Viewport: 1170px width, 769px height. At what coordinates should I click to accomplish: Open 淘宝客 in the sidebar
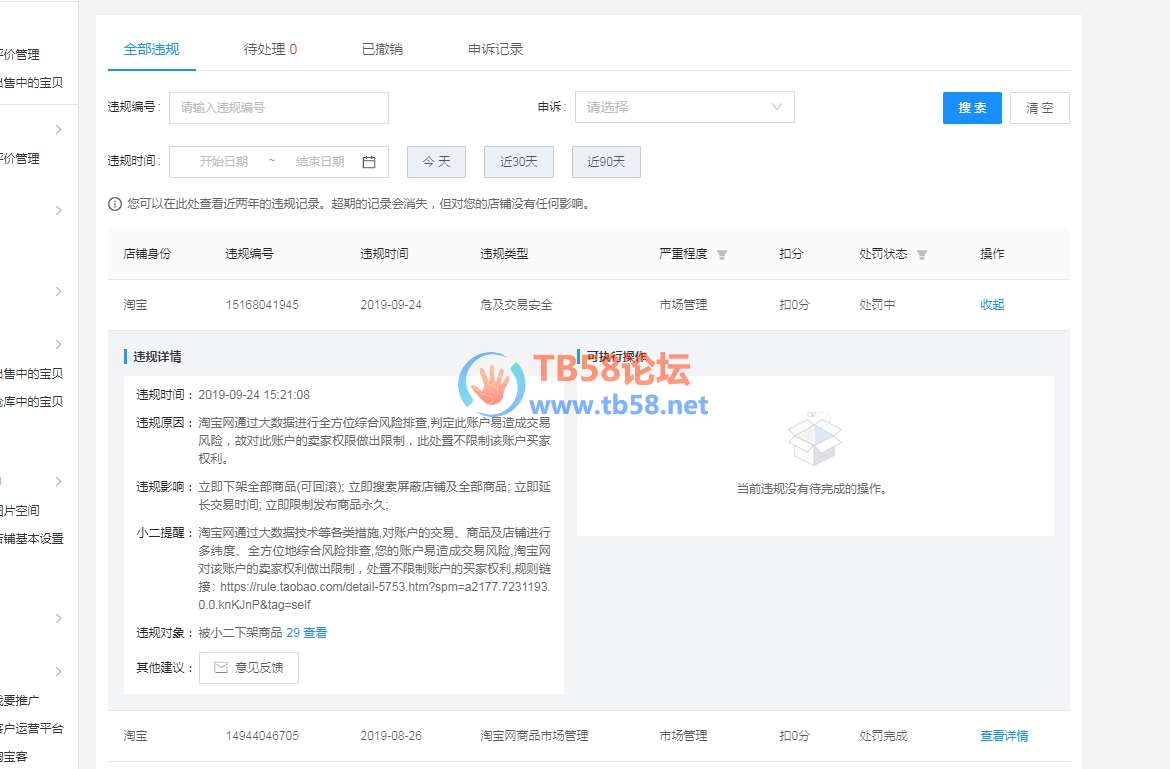click(x=14, y=756)
